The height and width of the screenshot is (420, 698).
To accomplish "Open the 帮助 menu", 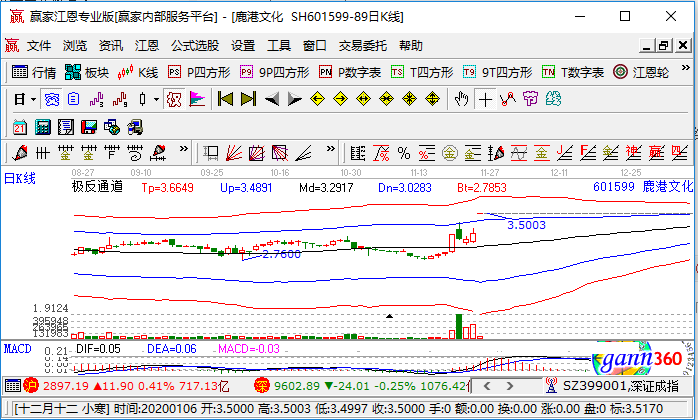I will (410, 45).
